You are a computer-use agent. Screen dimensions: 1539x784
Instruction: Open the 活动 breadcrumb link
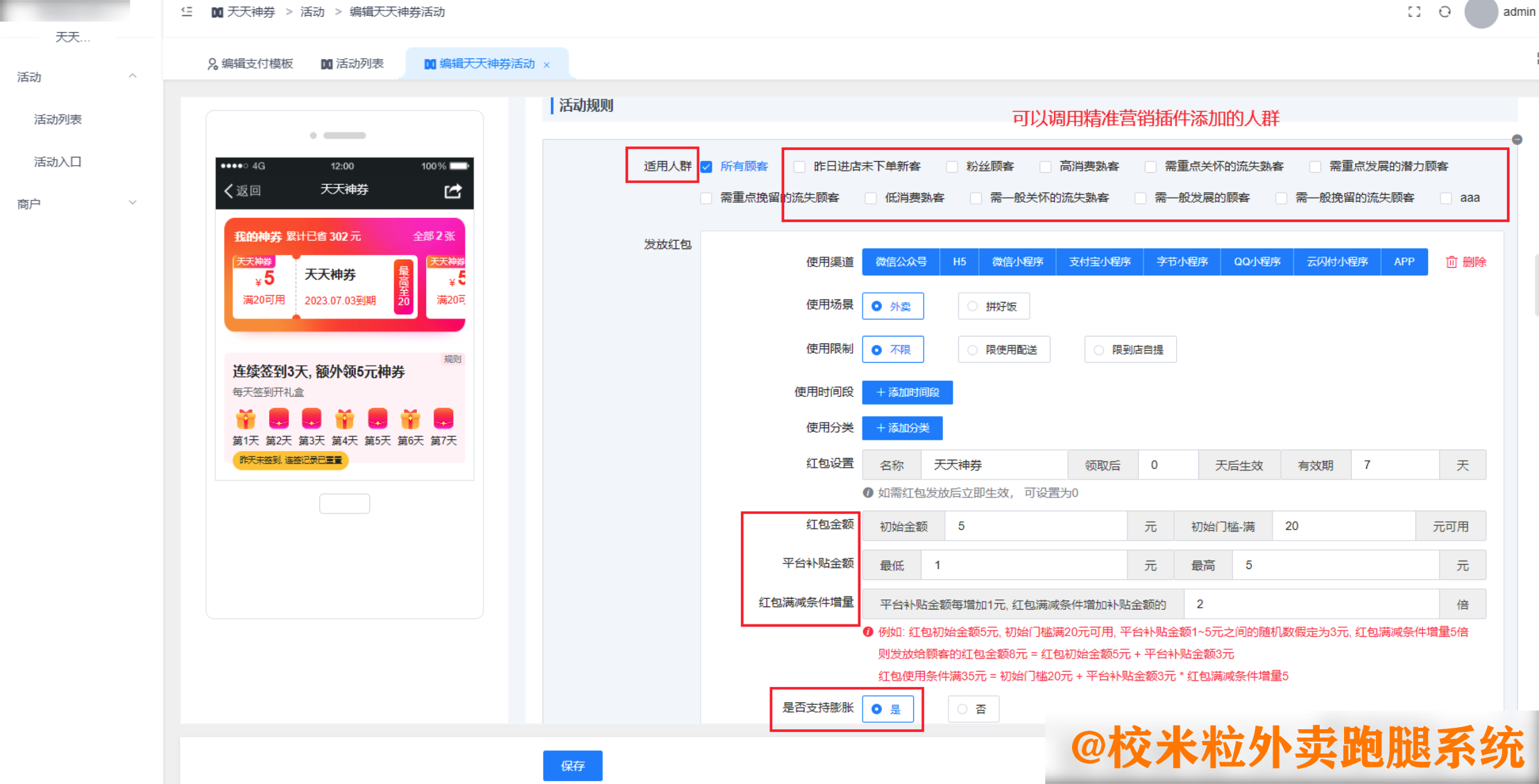[312, 12]
